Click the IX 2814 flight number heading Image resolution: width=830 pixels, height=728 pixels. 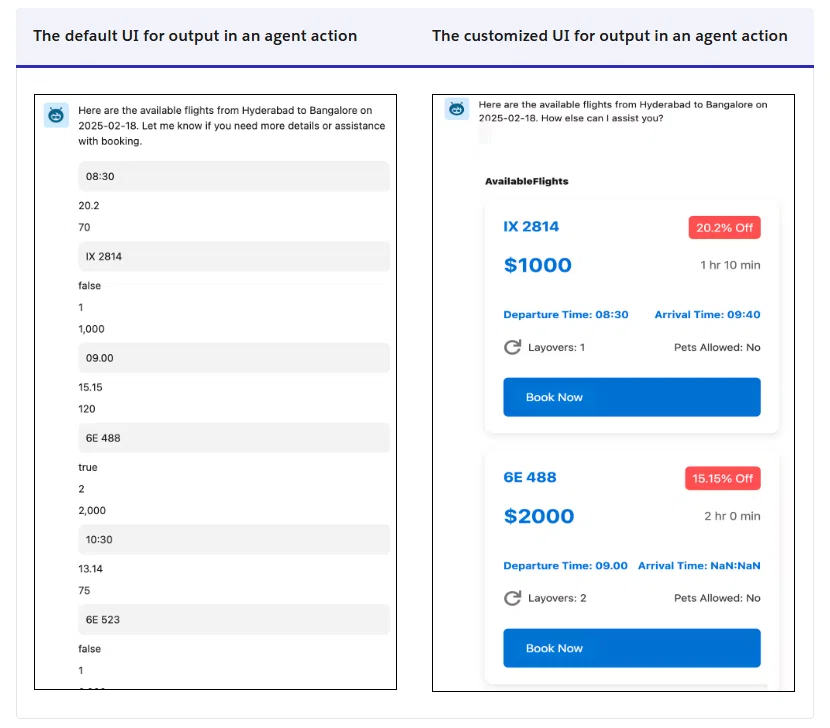pyautogui.click(x=531, y=227)
